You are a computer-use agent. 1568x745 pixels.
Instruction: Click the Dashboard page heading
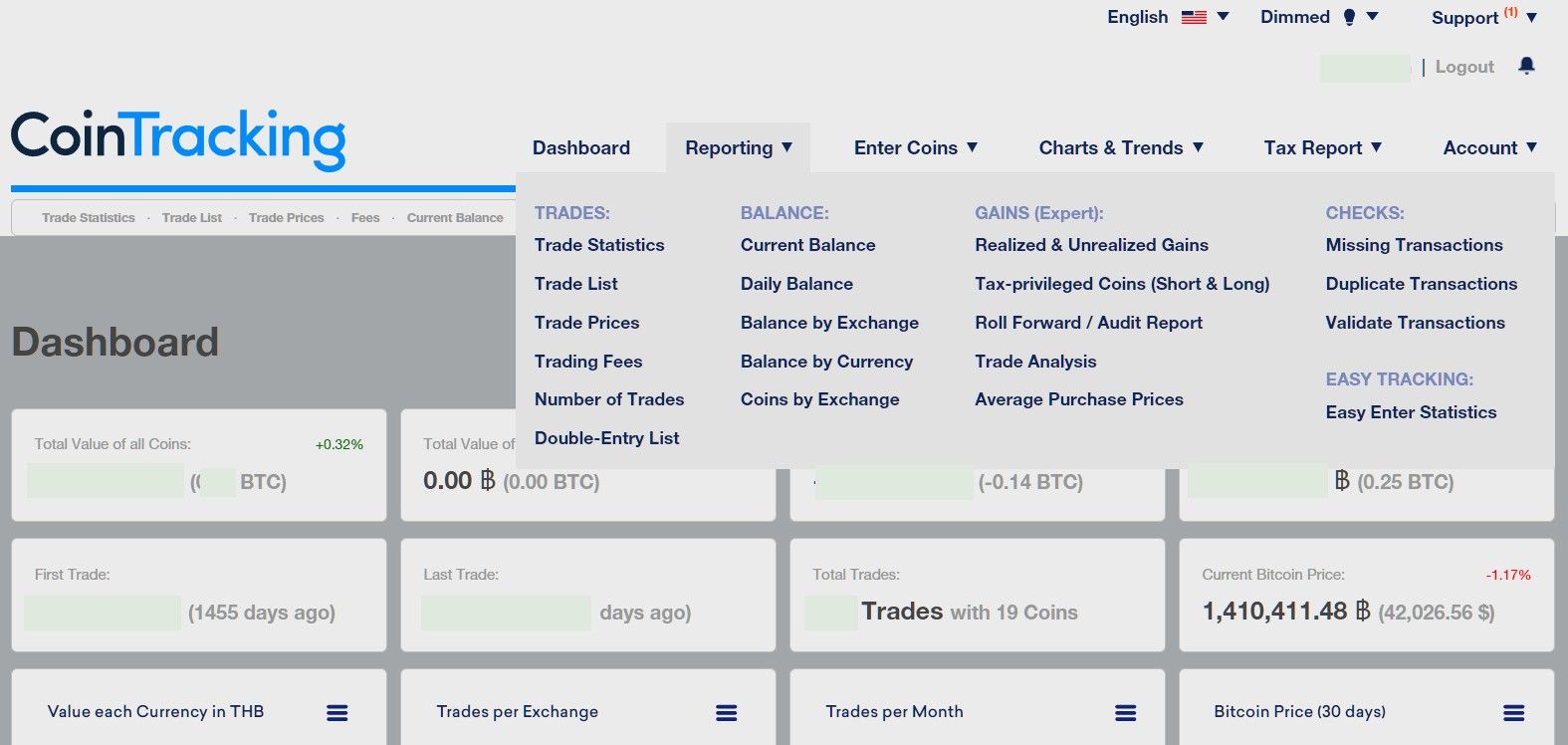[x=115, y=343]
